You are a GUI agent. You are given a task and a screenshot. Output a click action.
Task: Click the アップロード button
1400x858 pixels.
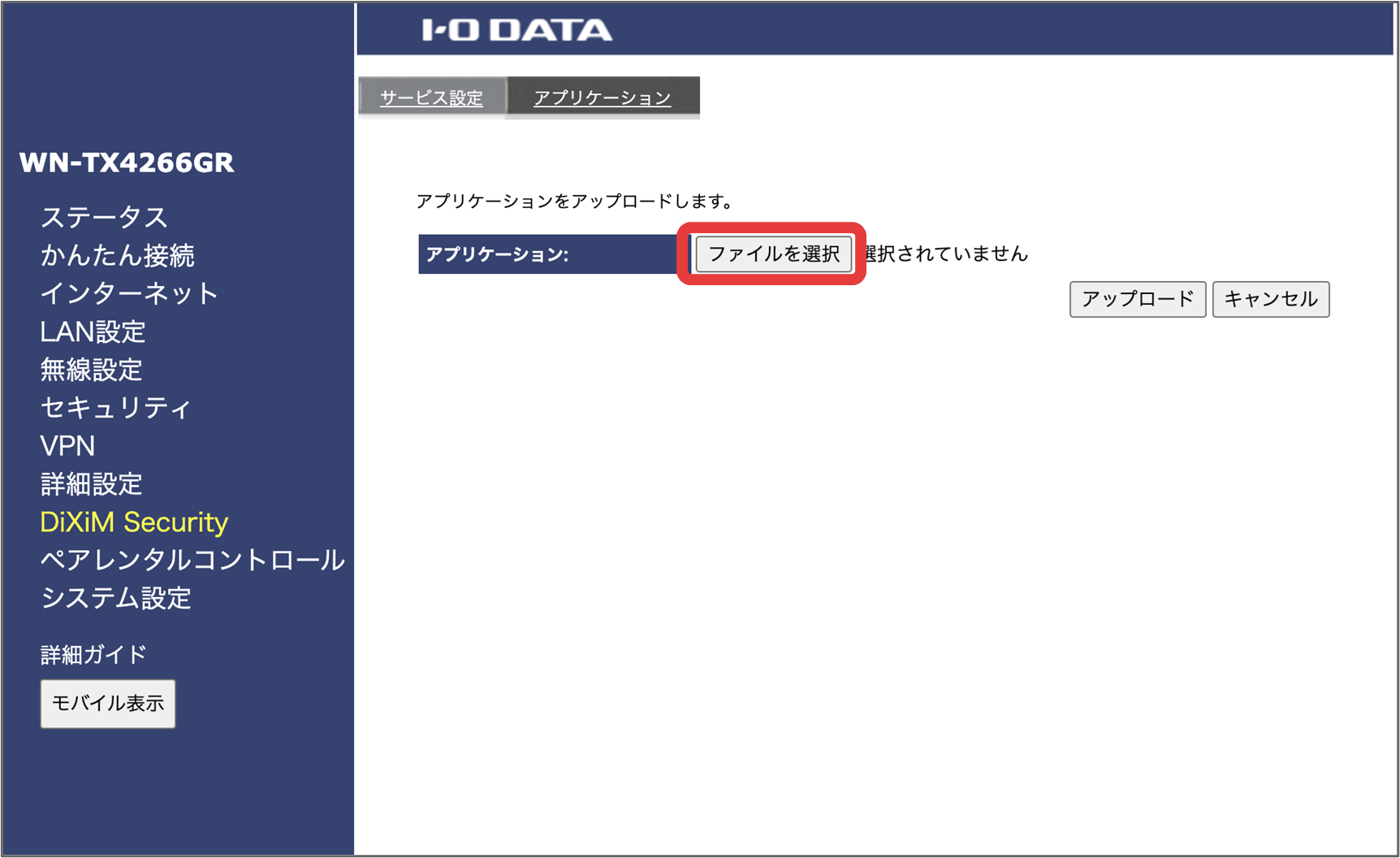(x=1138, y=299)
